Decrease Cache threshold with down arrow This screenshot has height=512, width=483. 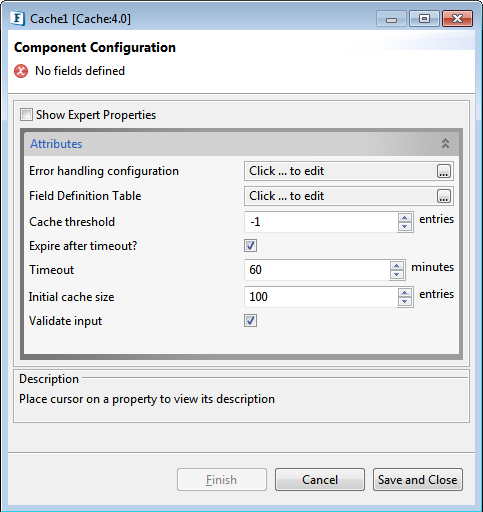coord(405,226)
